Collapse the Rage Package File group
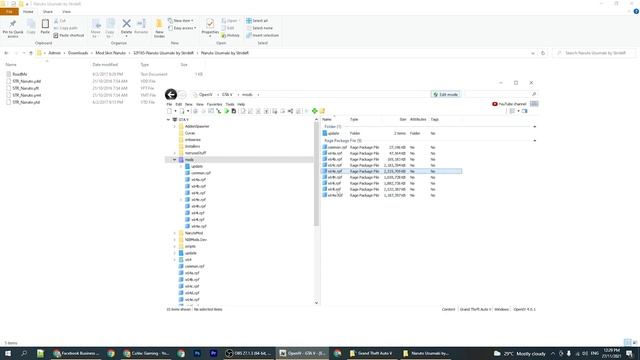This screenshot has height=360, width=640. (x=535, y=140)
